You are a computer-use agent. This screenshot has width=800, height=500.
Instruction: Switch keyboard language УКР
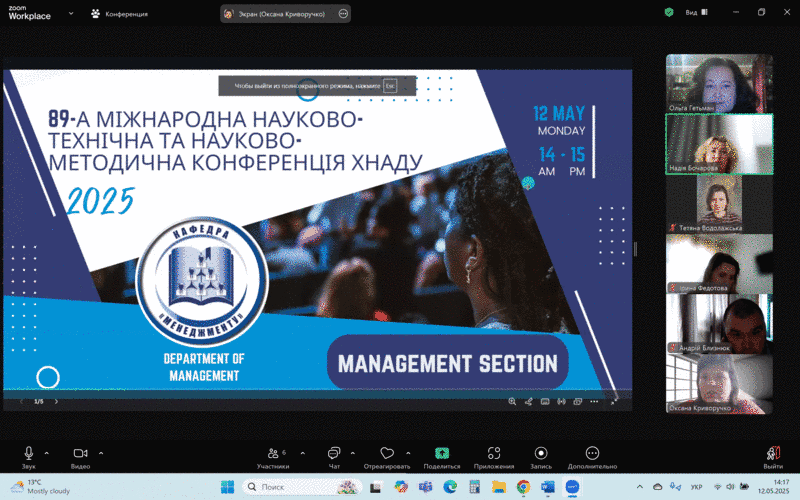[x=696, y=487]
